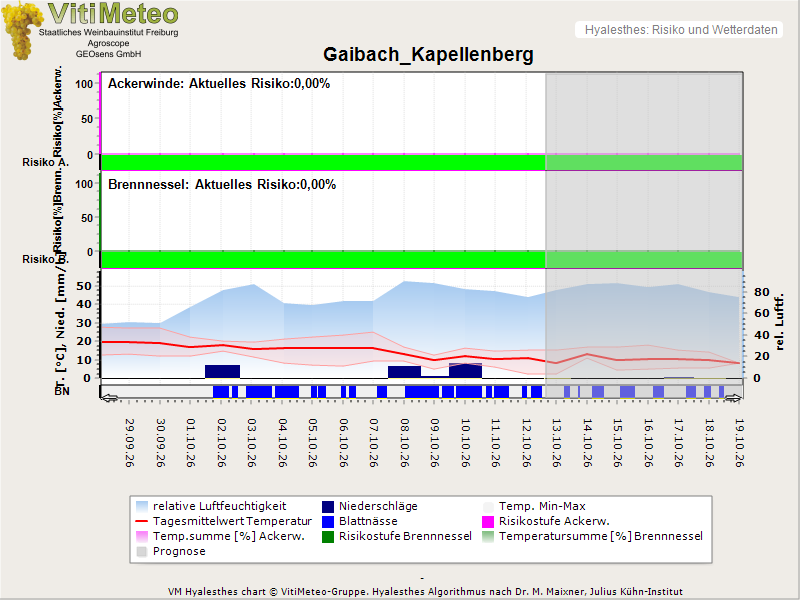The width and height of the screenshot is (800, 600).
Task: Click the green Risiko B. status bar
Action: (421, 260)
